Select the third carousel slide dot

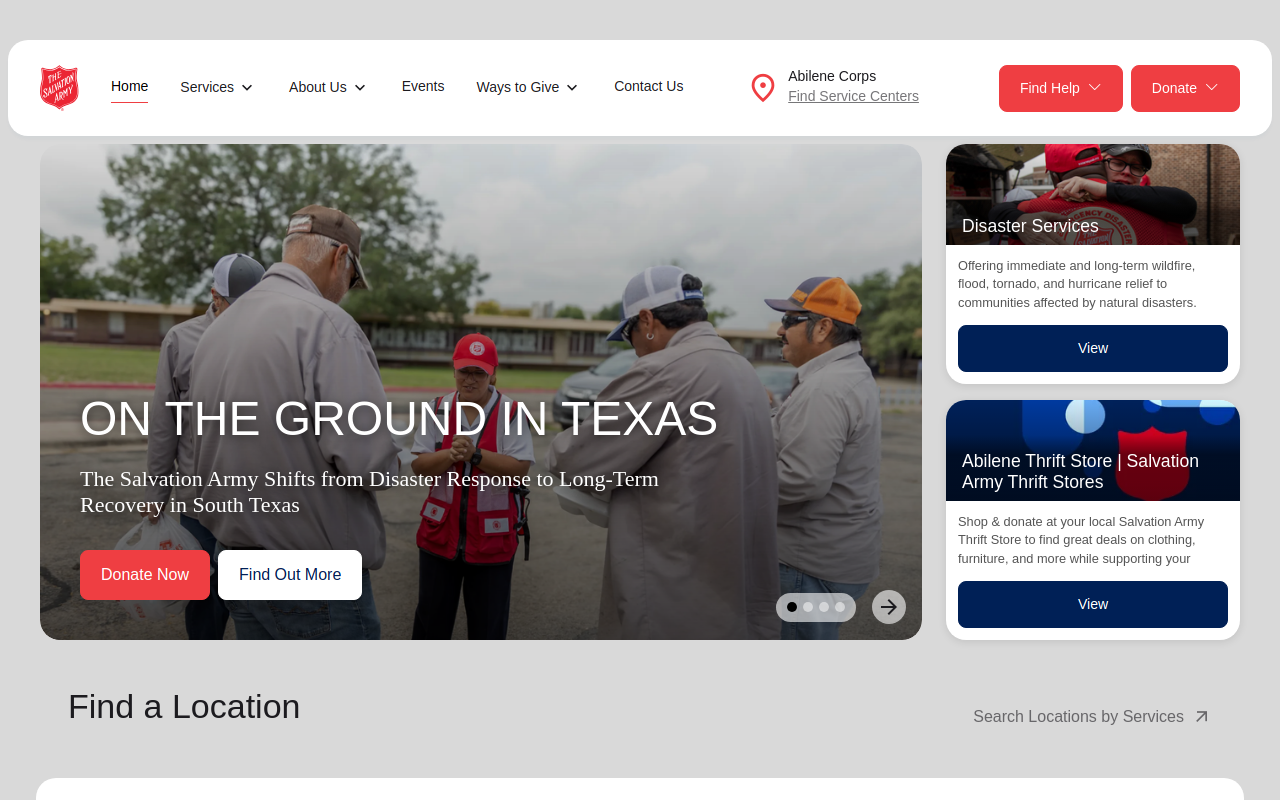coord(824,607)
